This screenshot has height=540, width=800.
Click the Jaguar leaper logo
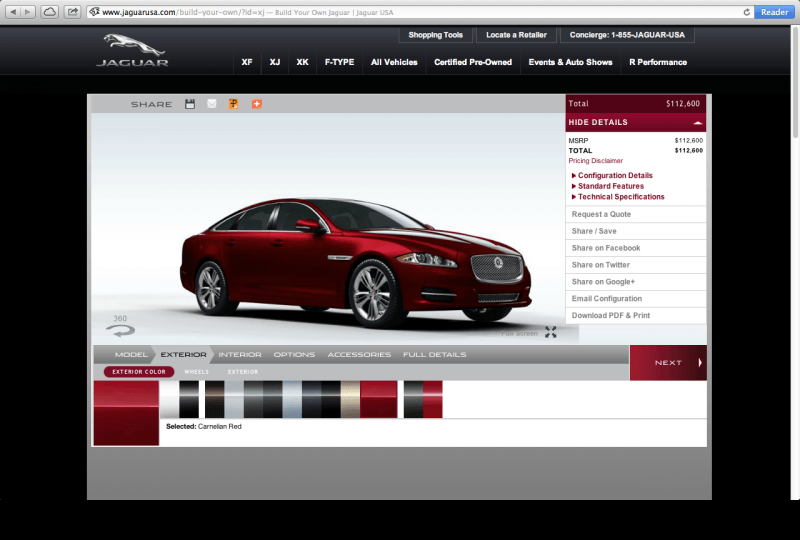click(x=134, y=50)
